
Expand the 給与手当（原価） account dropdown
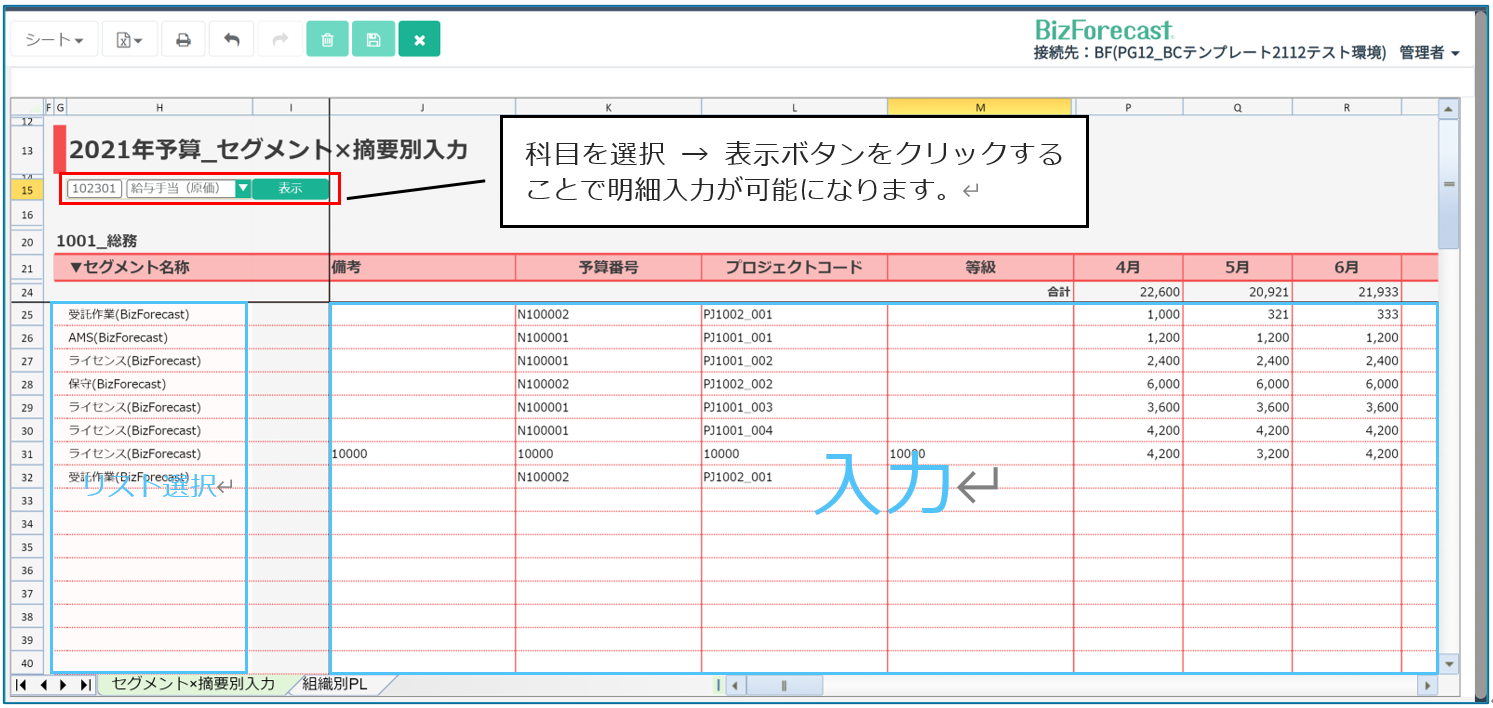(x=242, y=188)
